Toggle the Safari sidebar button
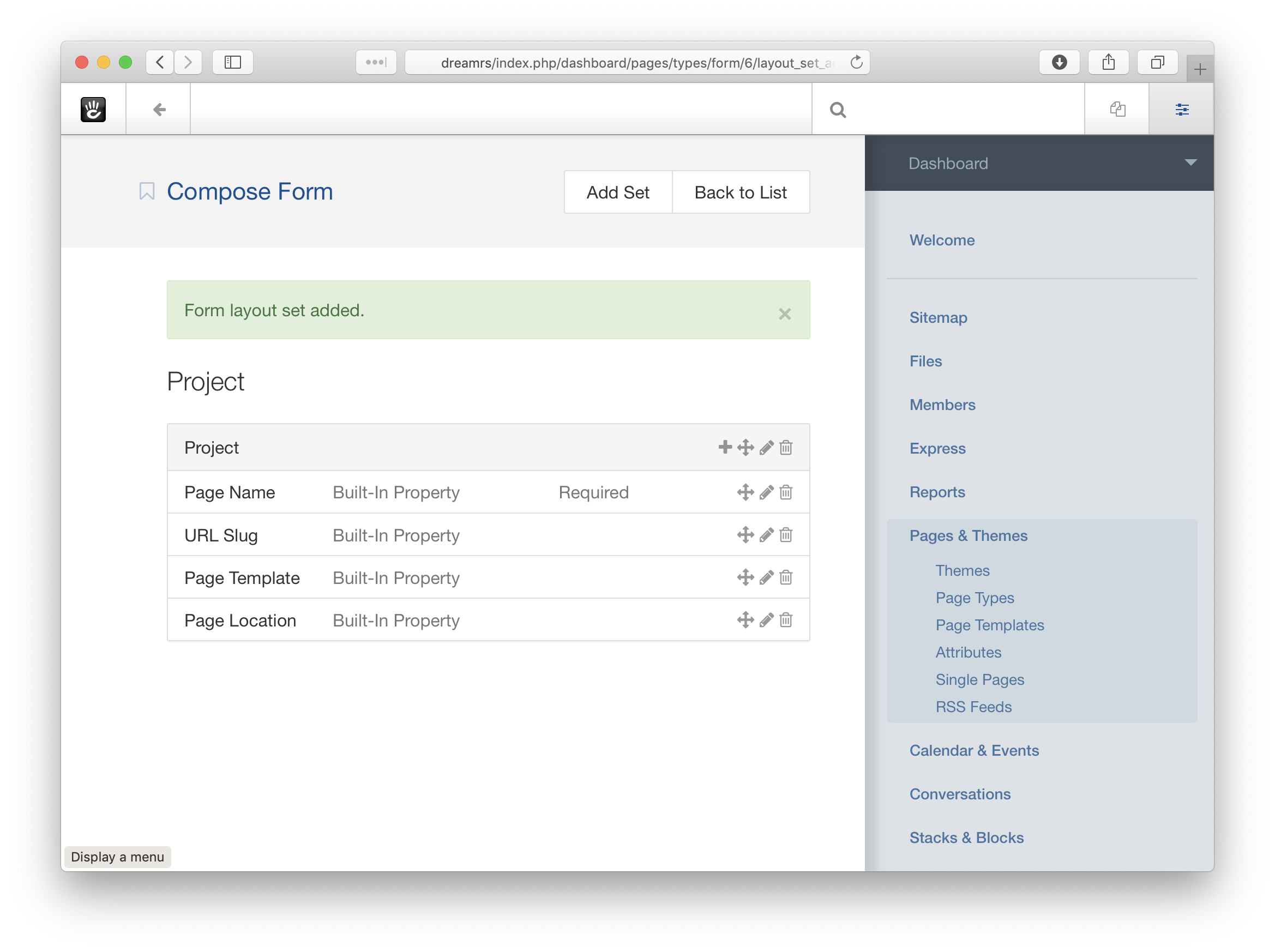Viewport: 1275px width, 952px height. point(232,62)
